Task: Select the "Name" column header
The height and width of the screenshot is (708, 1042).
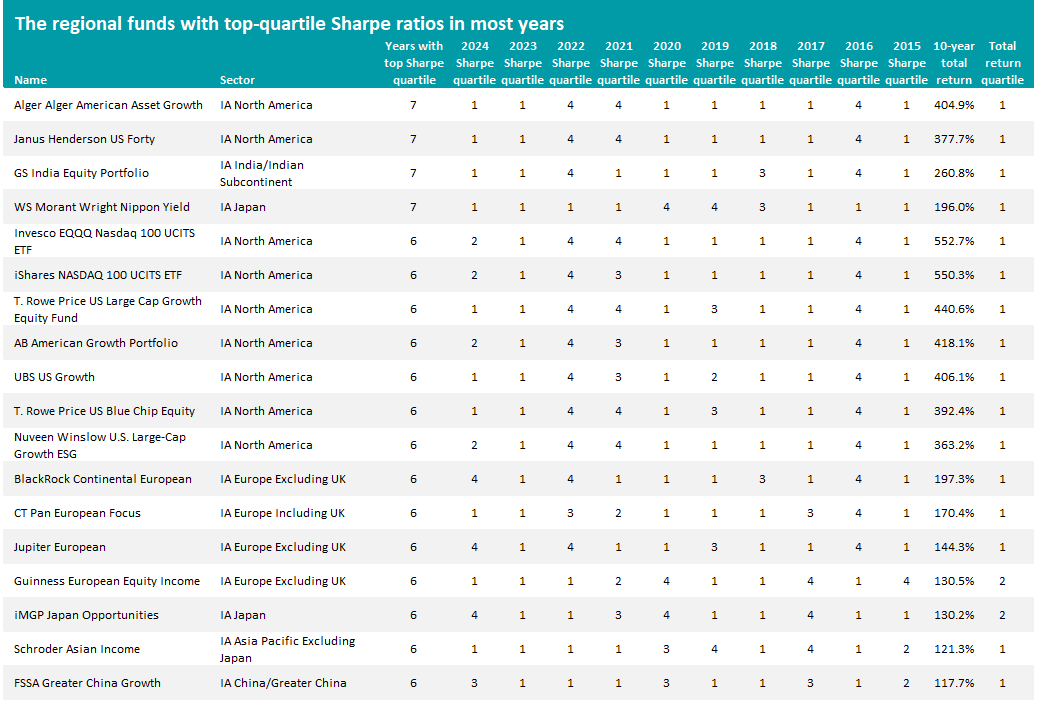Action: [31, 80]
